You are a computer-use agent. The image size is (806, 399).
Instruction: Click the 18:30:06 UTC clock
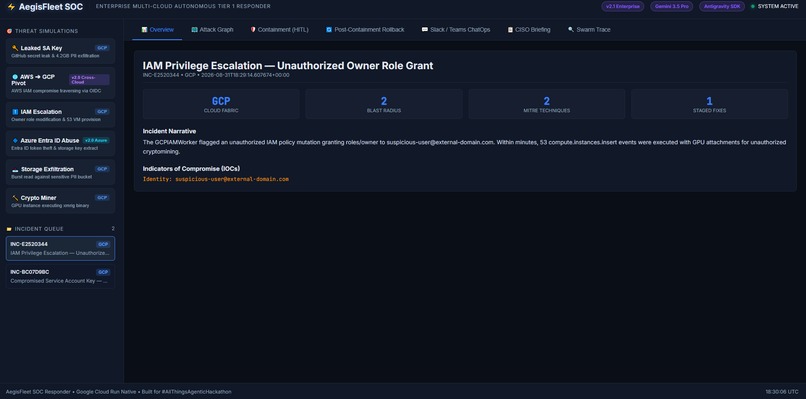click(782, 392)
